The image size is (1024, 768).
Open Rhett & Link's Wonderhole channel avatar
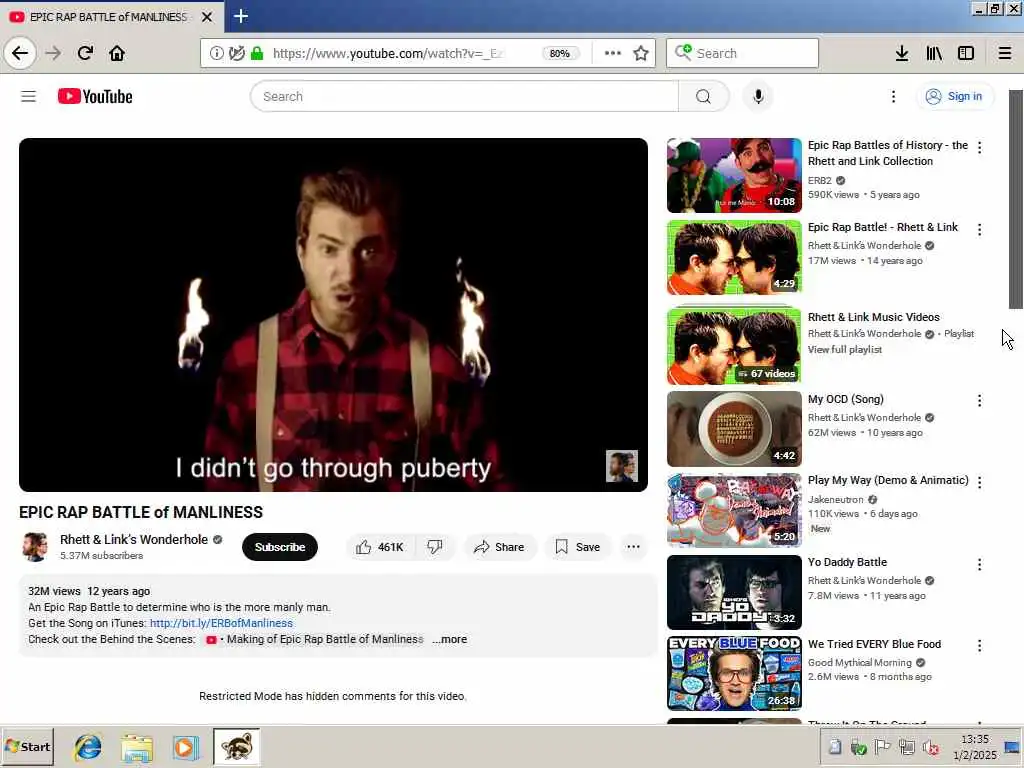pos(35,547)
